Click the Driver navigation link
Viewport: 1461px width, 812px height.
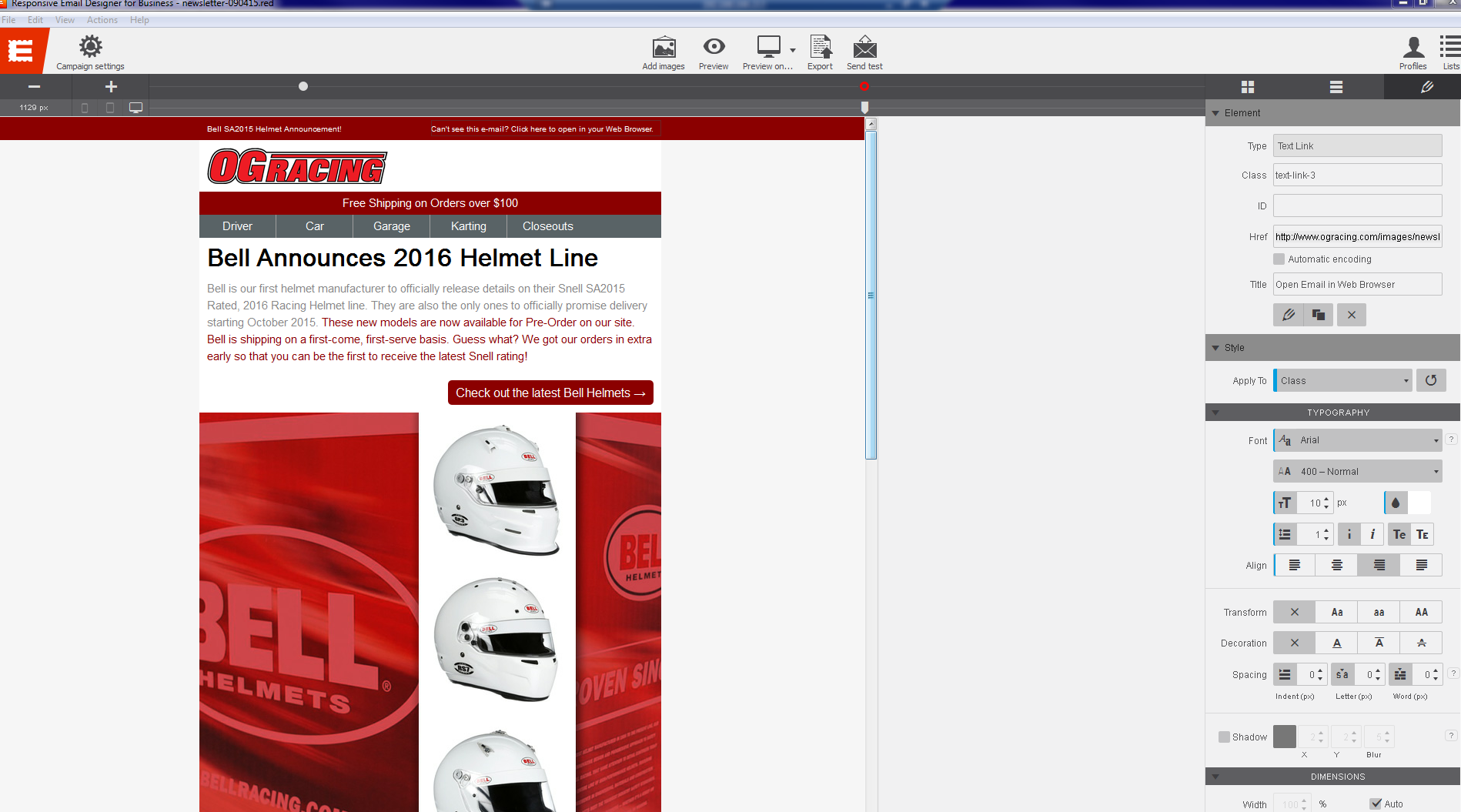[237, 226]
